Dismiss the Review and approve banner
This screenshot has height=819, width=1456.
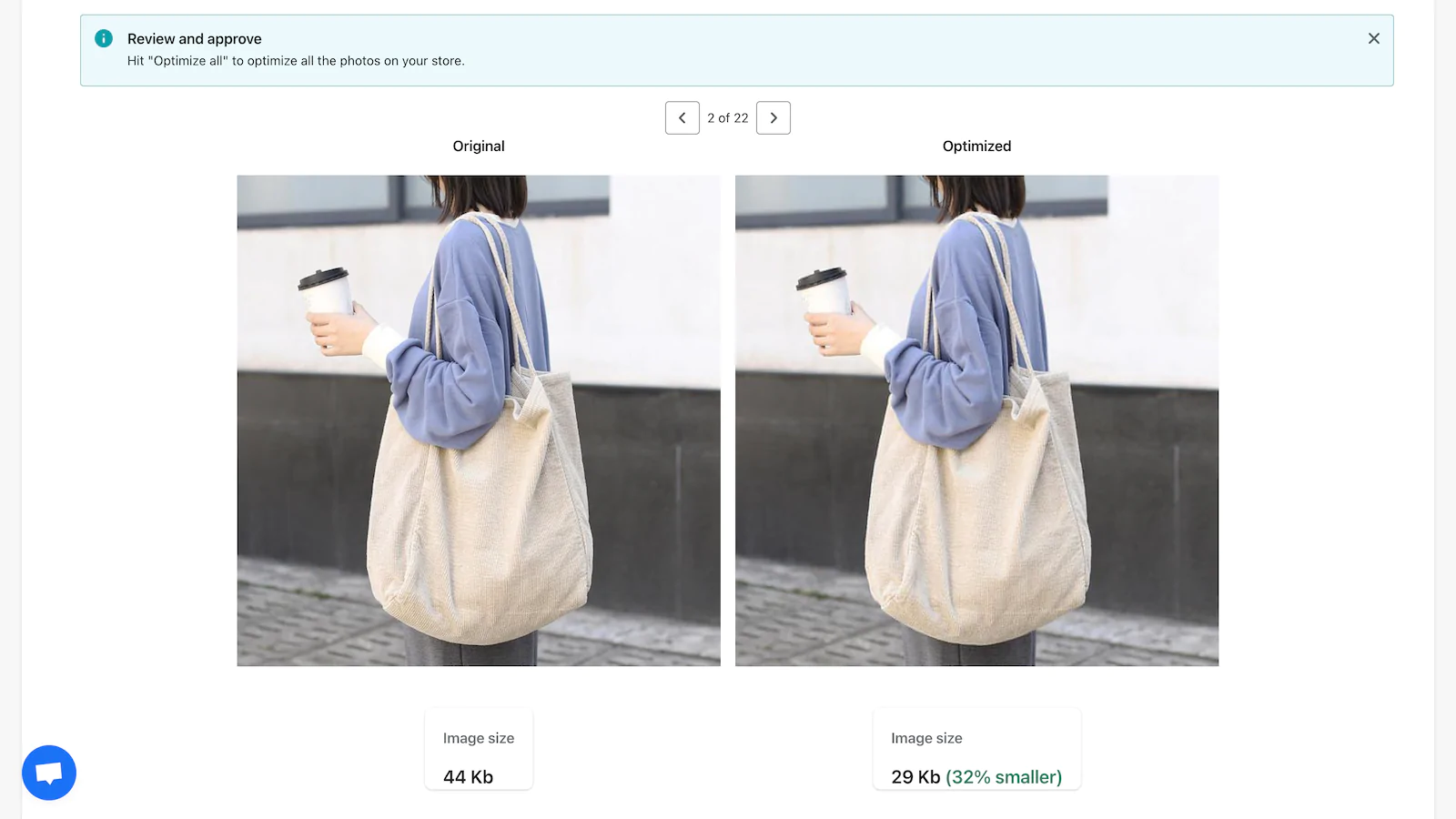[x=1374, y=38]
